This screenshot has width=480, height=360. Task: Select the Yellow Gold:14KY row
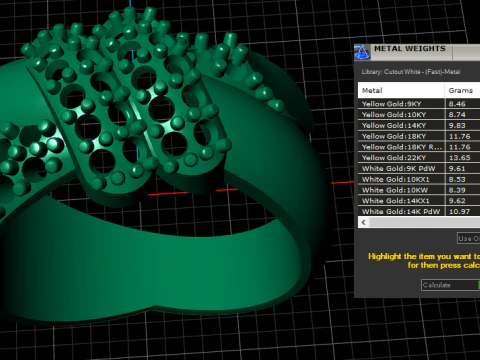pyautogui.click(x=419, y=125)
